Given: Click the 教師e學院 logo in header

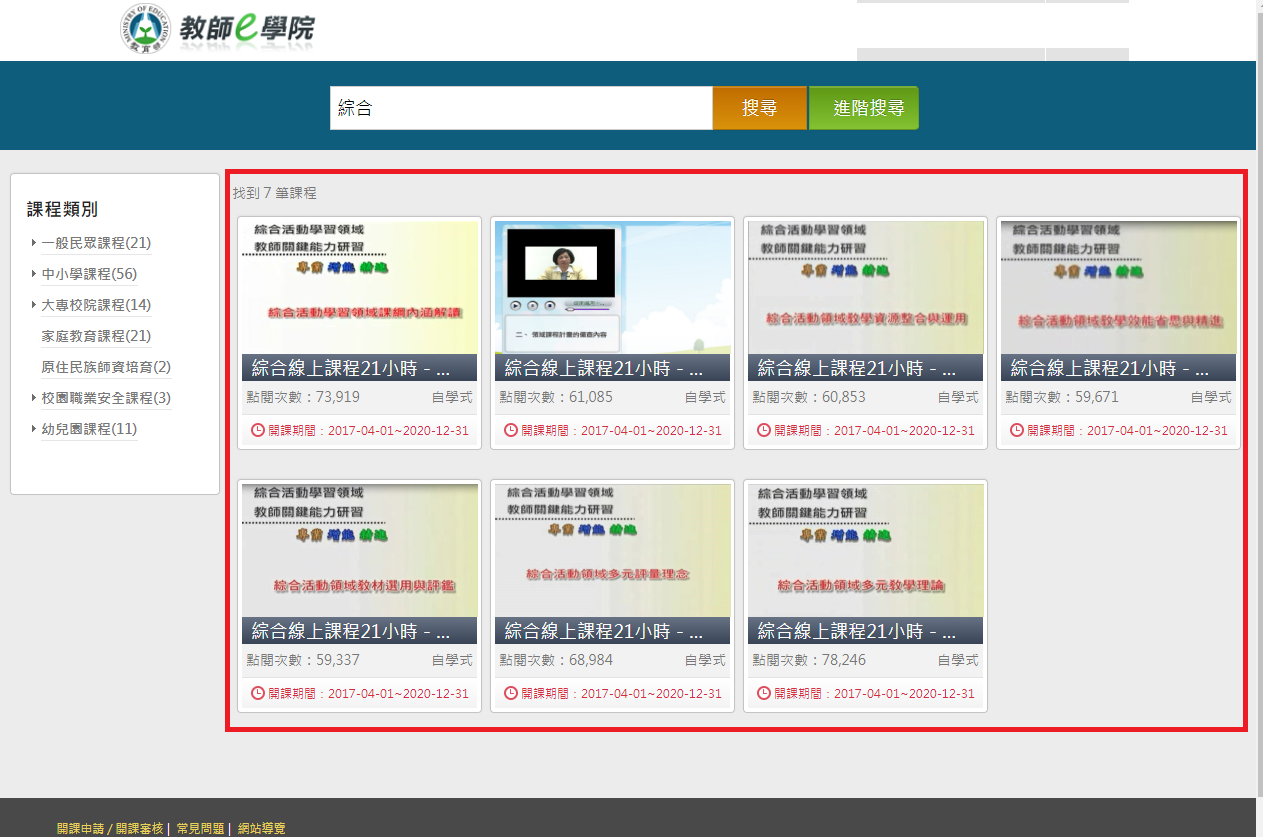Looking at the screenshot, I should click(216, 29).
